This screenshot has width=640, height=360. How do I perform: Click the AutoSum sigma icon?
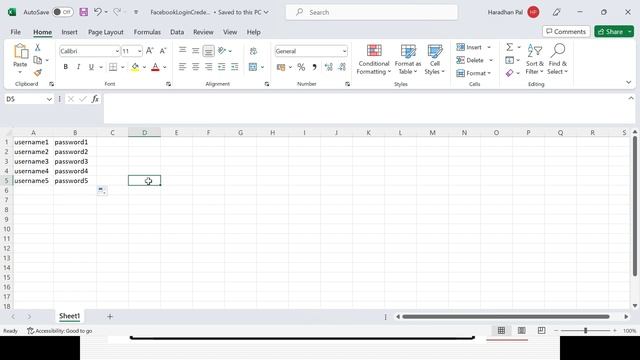point(509,47)
